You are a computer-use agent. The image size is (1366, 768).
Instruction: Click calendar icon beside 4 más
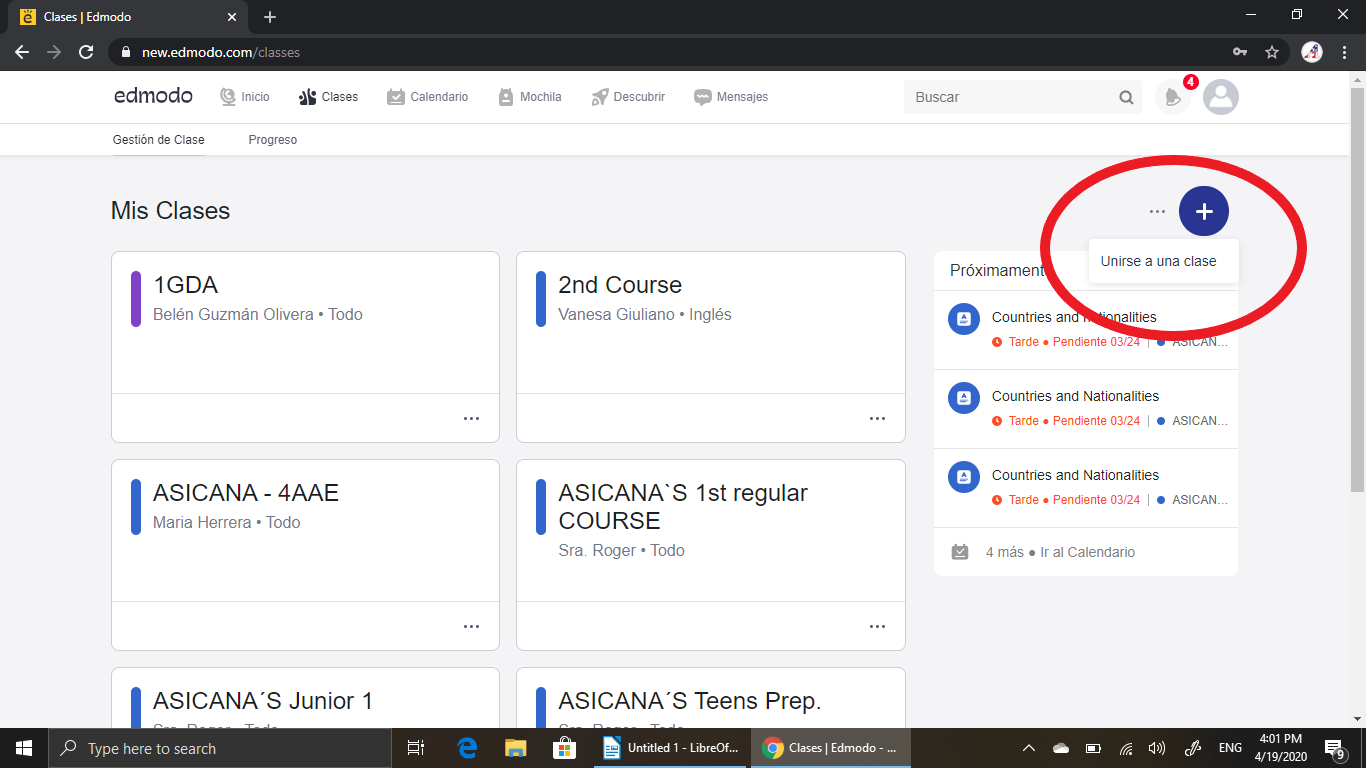pos(960,552)
